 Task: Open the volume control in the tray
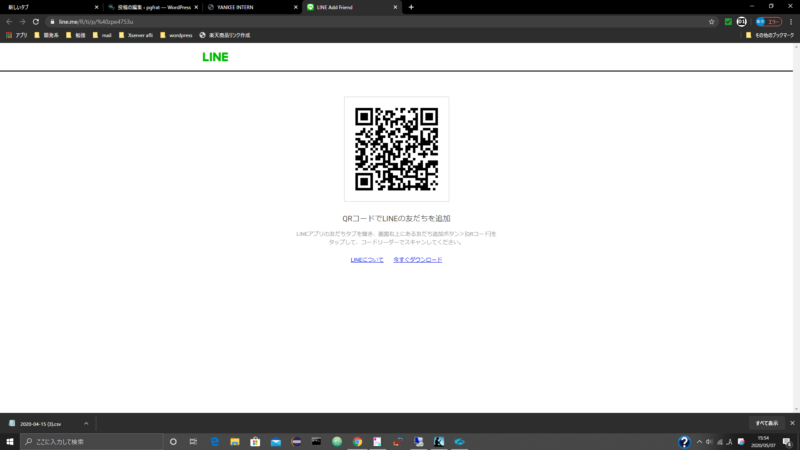(x=709, y=442)
